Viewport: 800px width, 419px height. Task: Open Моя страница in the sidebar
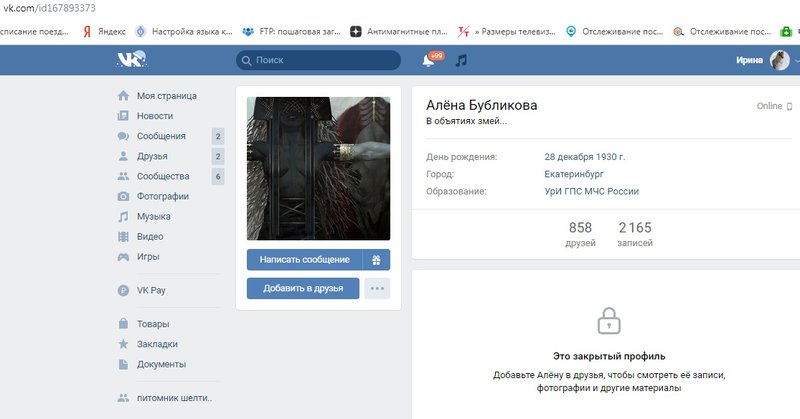tap(166, 96)
